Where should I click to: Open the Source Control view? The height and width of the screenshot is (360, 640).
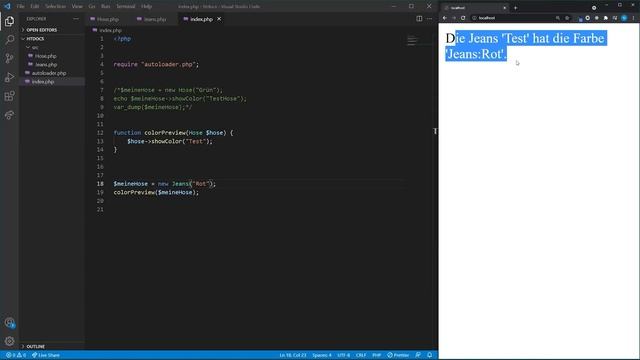[x=9, y=58]
